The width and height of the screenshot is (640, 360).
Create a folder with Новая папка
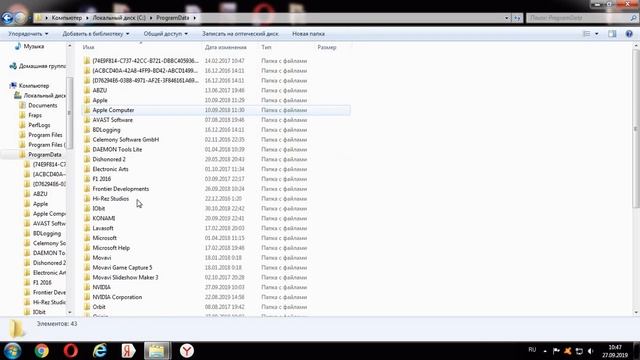pyautogui.click(x=308, y=34)
